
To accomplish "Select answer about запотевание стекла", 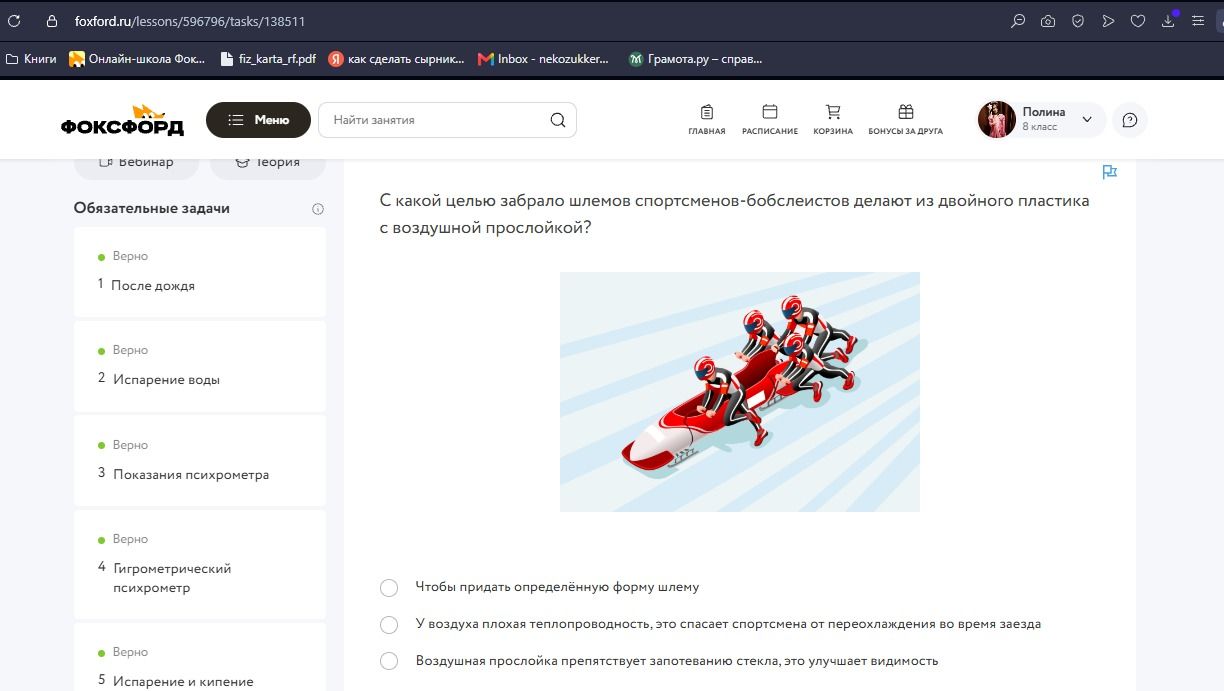I will (x=389, y=662).
